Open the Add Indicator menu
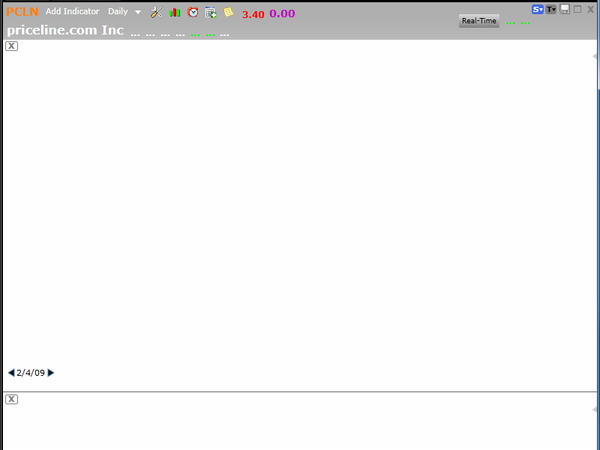600x450 pixels. coord(72,11)
